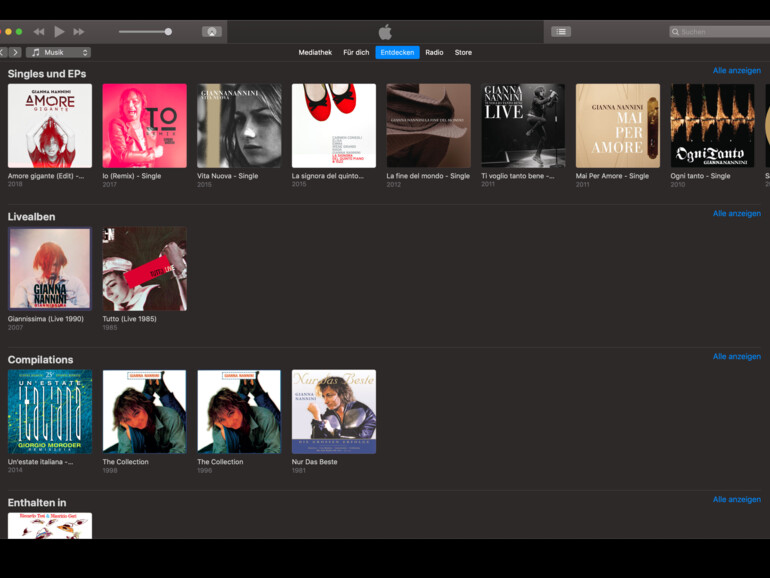Show all Compilations

click(x=737, y=357)
